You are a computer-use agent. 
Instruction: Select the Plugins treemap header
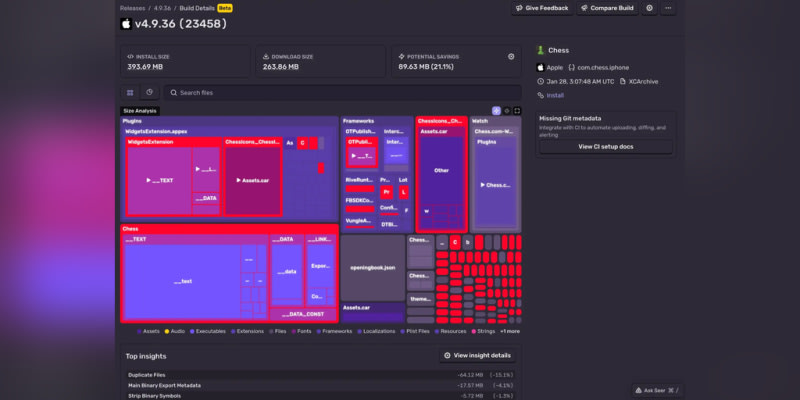click(x=230, y=121)
